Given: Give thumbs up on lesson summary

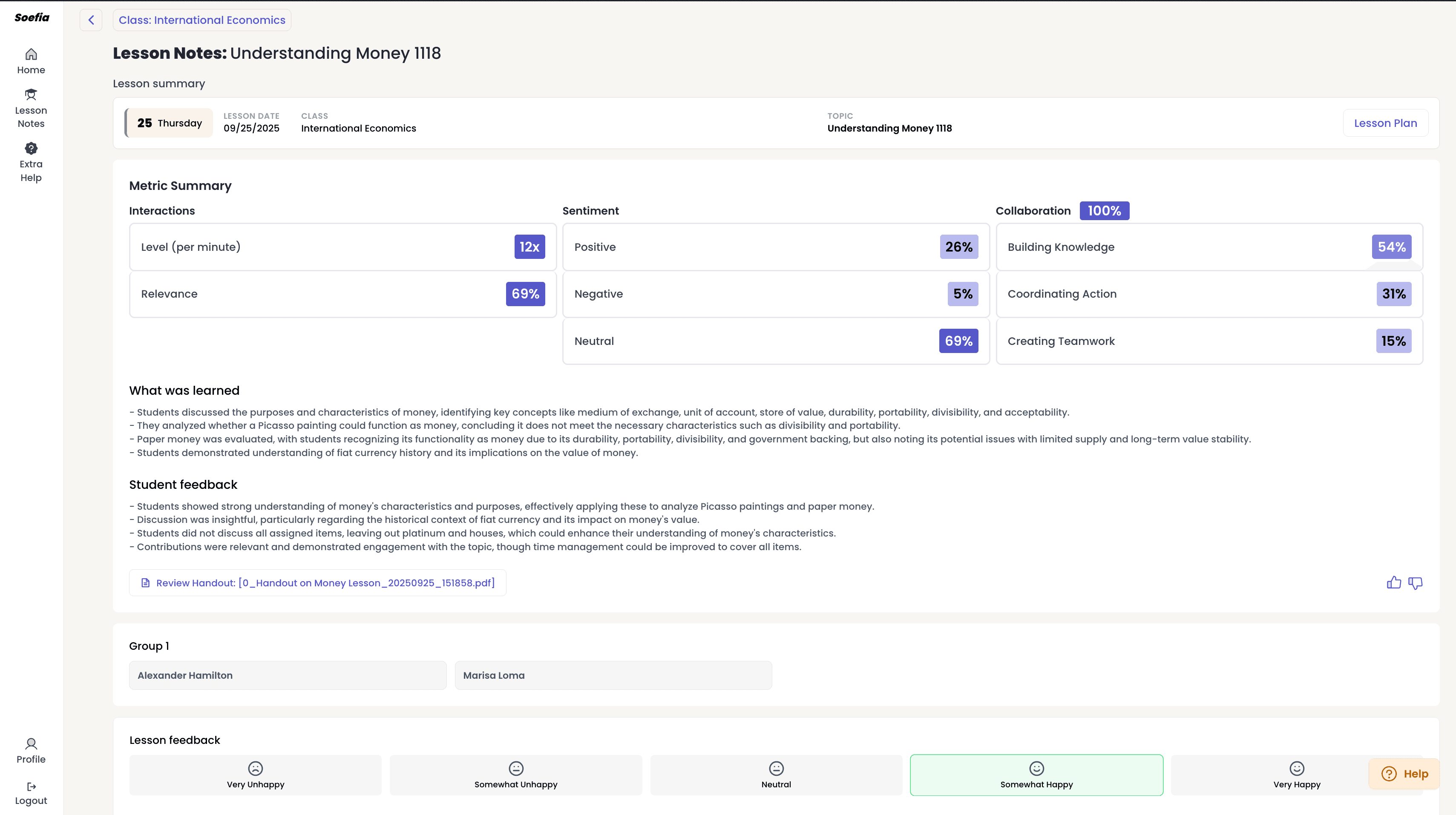Looking at the screenshot, I should coord(1394,583).
